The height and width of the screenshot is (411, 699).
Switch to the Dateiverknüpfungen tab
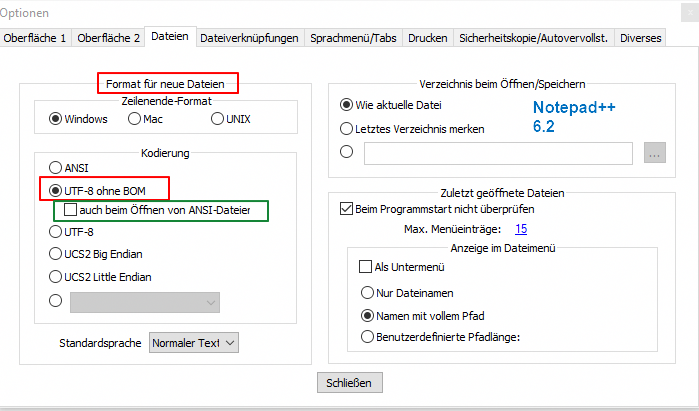click(x=250, y=38)
